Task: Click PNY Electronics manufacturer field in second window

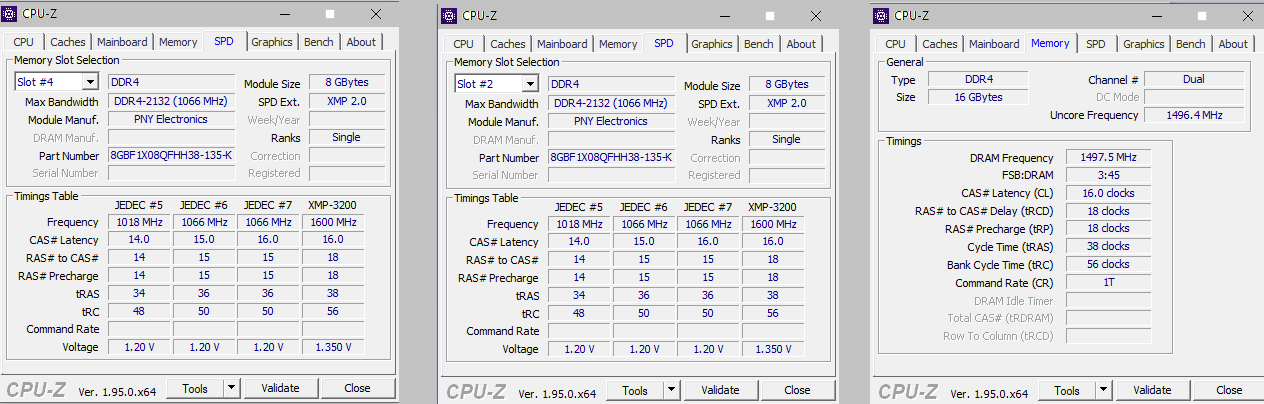Action: click(611, 121)
